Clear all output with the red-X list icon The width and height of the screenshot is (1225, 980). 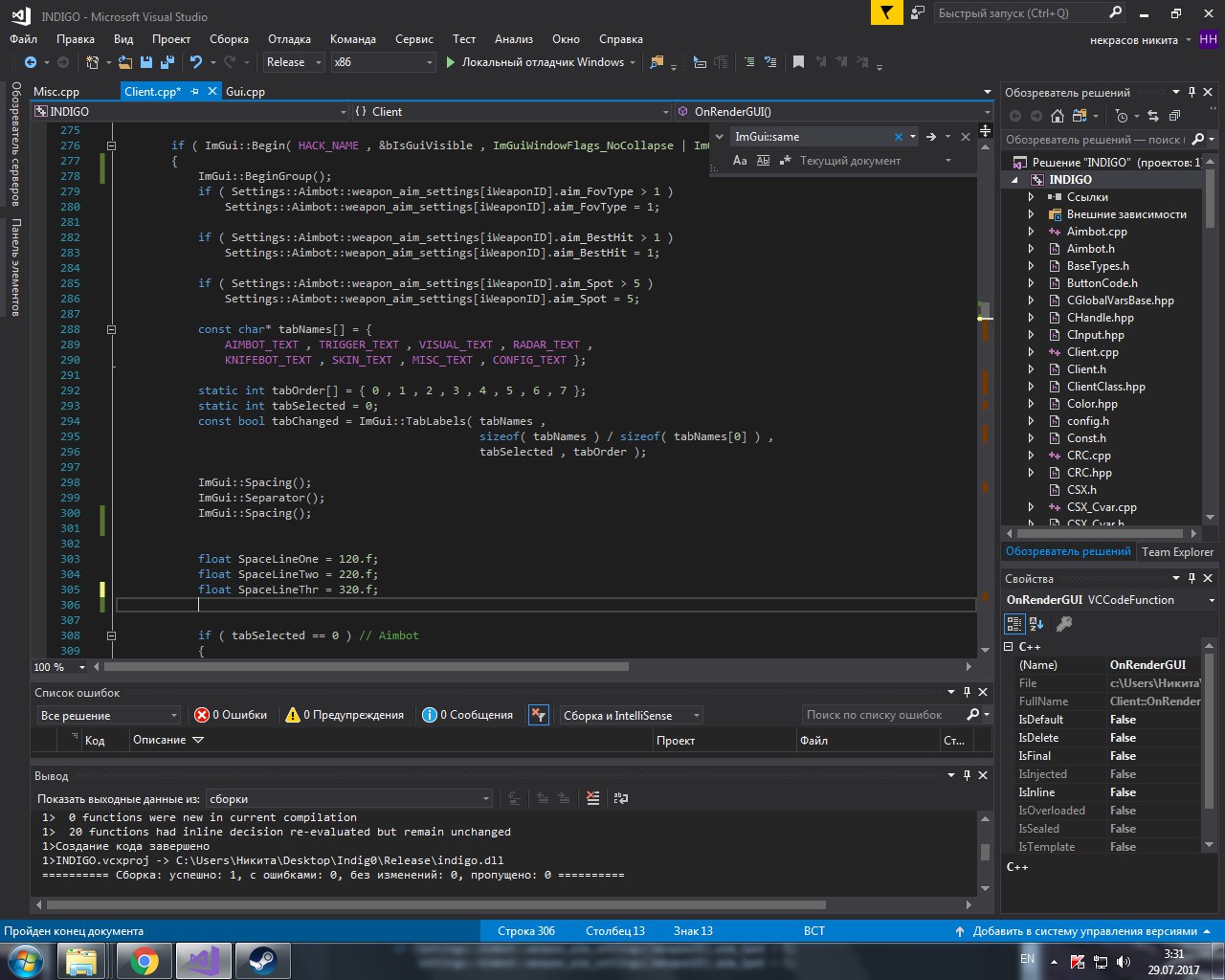coord(593,799)
